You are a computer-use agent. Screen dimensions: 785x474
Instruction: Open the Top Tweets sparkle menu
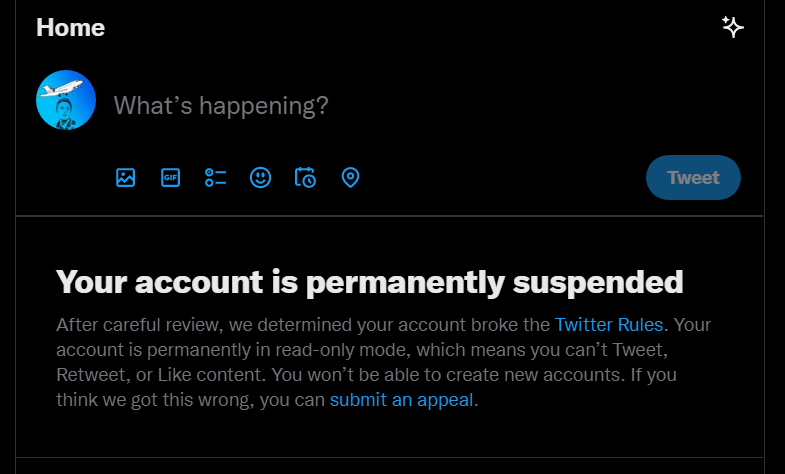click(733, 27)
